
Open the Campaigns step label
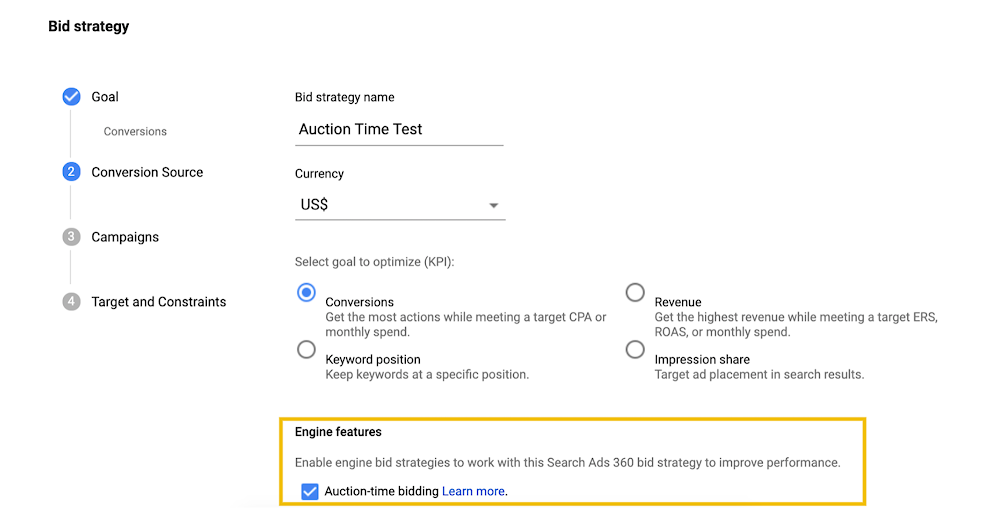coord(125,237)
